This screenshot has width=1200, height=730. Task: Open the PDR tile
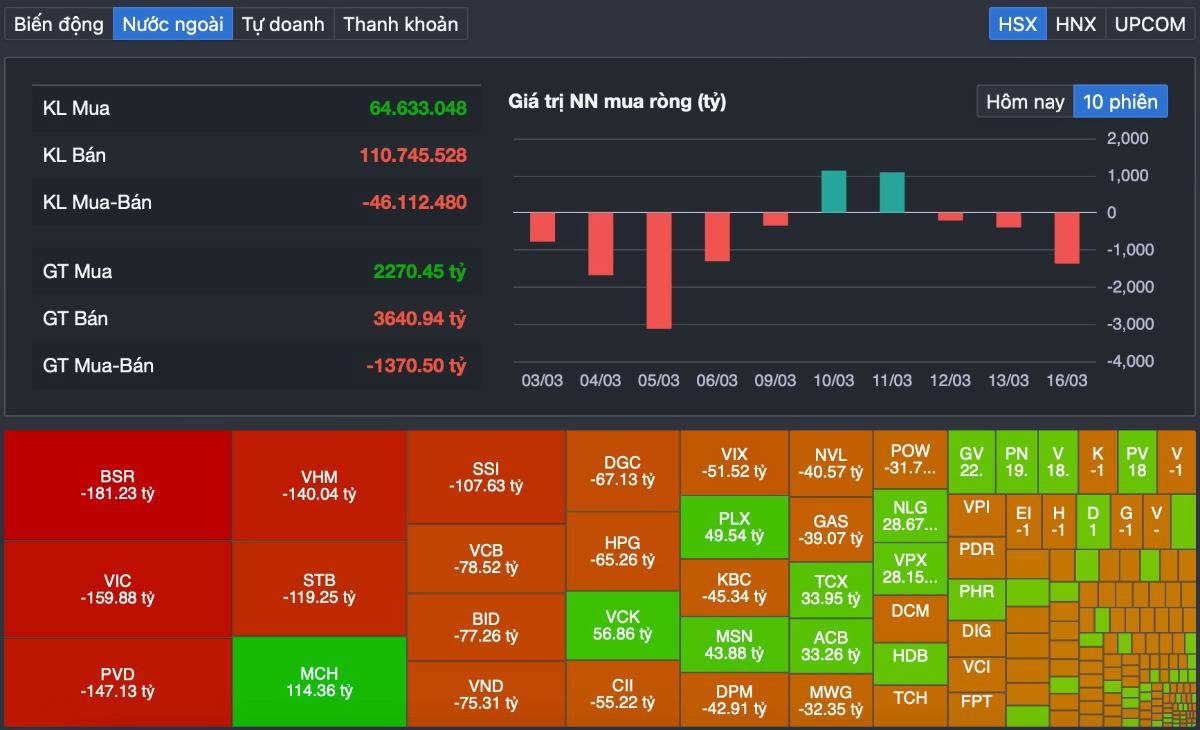coord(976,557)
